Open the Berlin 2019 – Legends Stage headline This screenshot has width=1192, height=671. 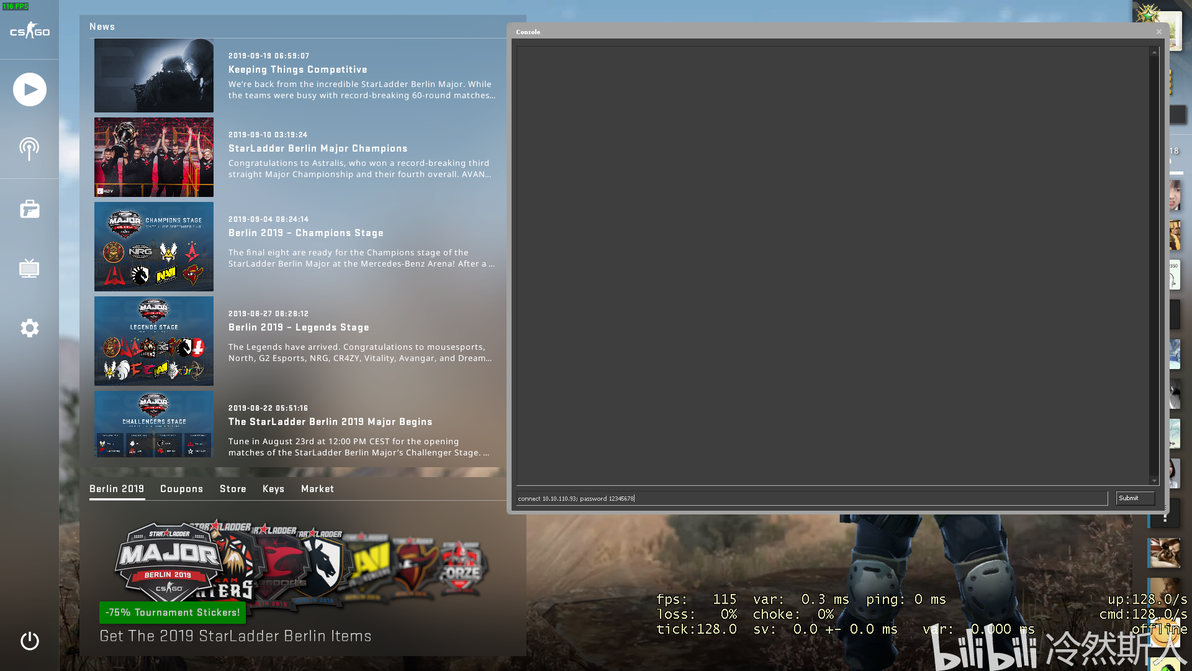299,327
